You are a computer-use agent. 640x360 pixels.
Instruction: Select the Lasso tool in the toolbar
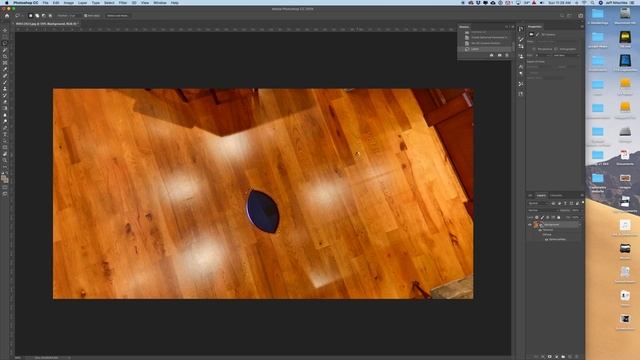point(5,43)
